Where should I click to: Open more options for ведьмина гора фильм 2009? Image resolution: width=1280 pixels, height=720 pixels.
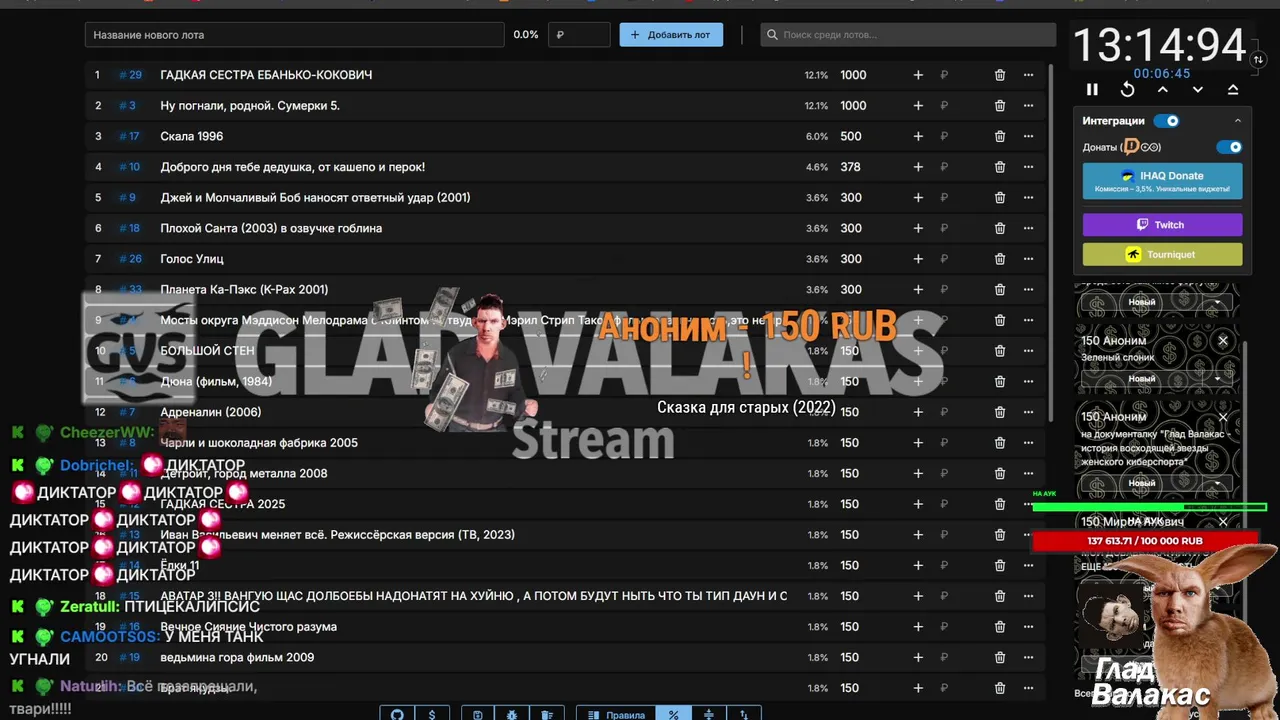coord(1028,657)
